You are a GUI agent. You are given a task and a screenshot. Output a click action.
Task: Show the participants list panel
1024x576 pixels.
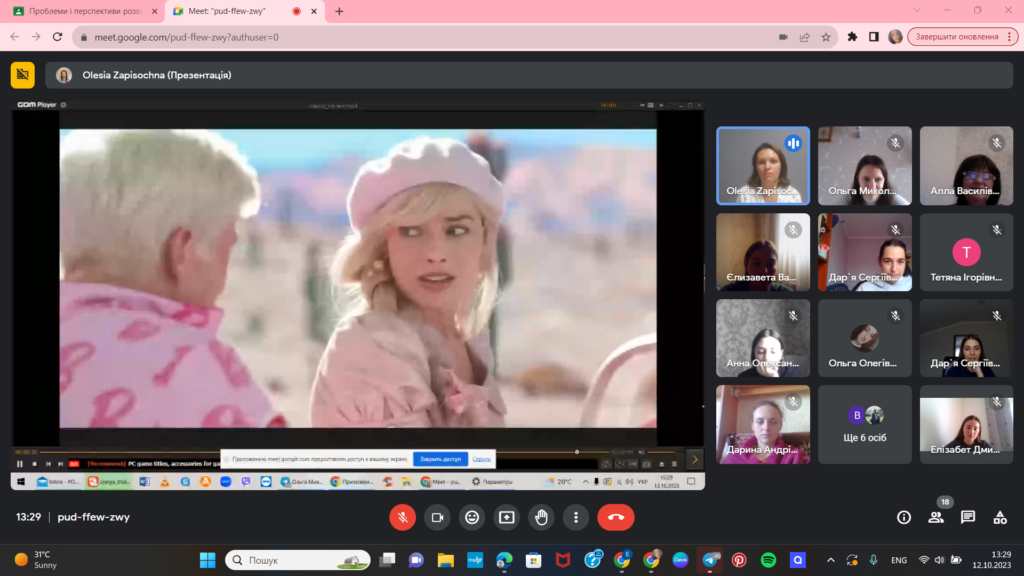[x=936, y=517]
